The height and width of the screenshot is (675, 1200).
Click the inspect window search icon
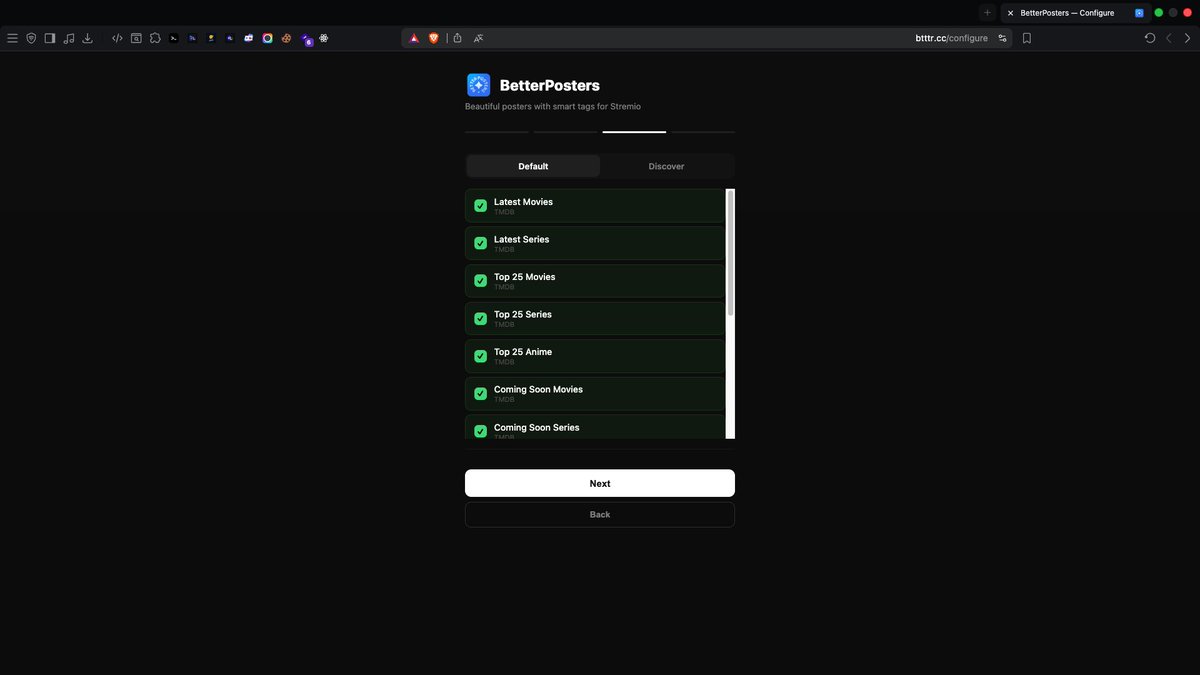pyautogui.click(x=136, y=38)
